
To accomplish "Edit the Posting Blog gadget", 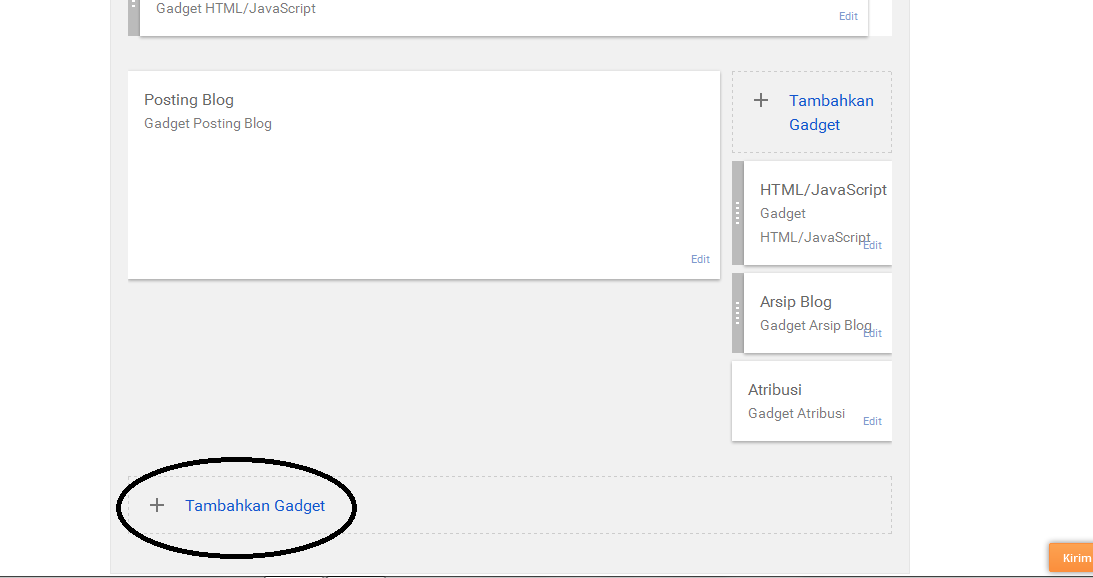I will 700,259.
